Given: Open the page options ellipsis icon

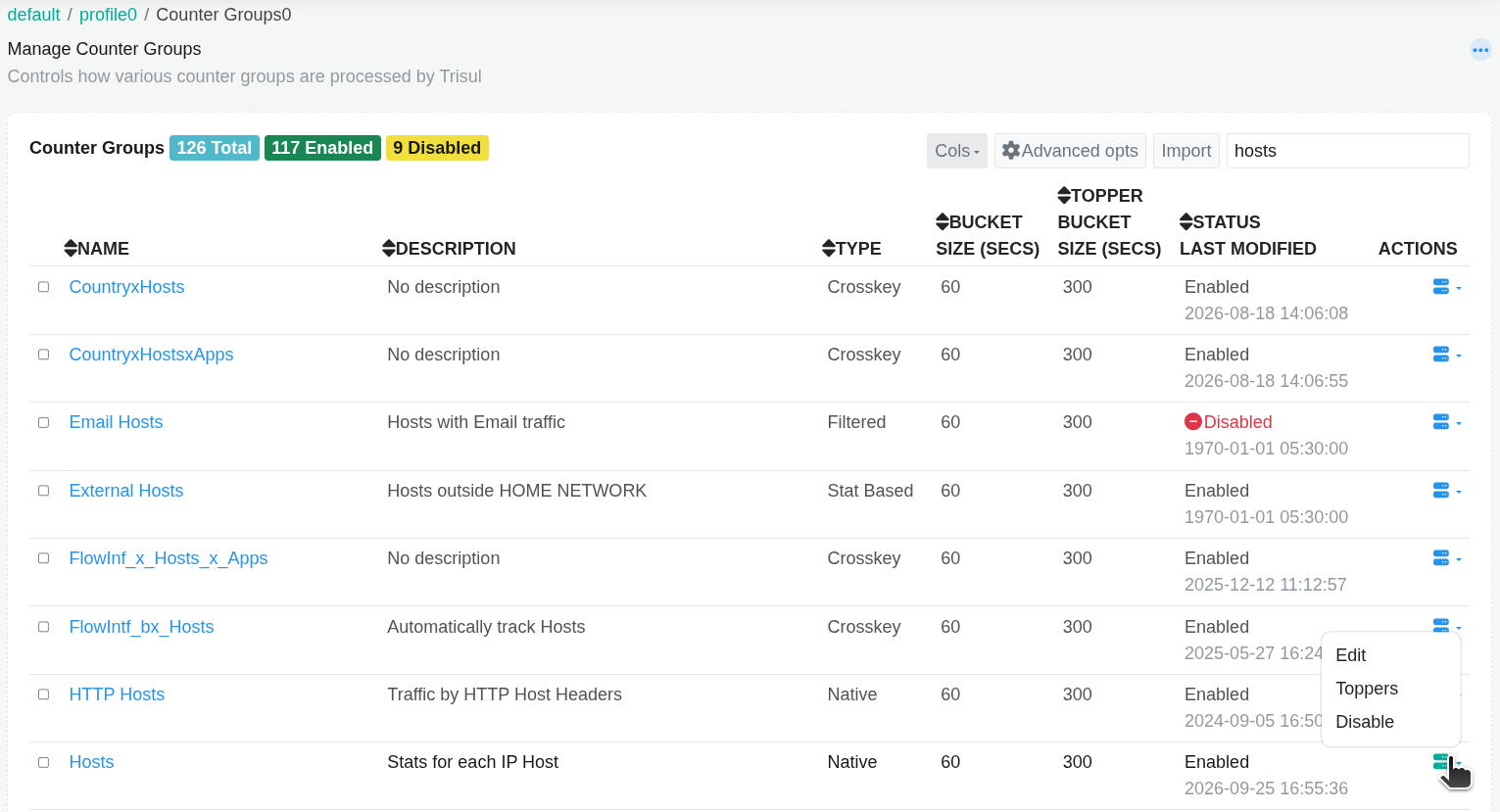Looking at the screenshot, I should 1480,50.
